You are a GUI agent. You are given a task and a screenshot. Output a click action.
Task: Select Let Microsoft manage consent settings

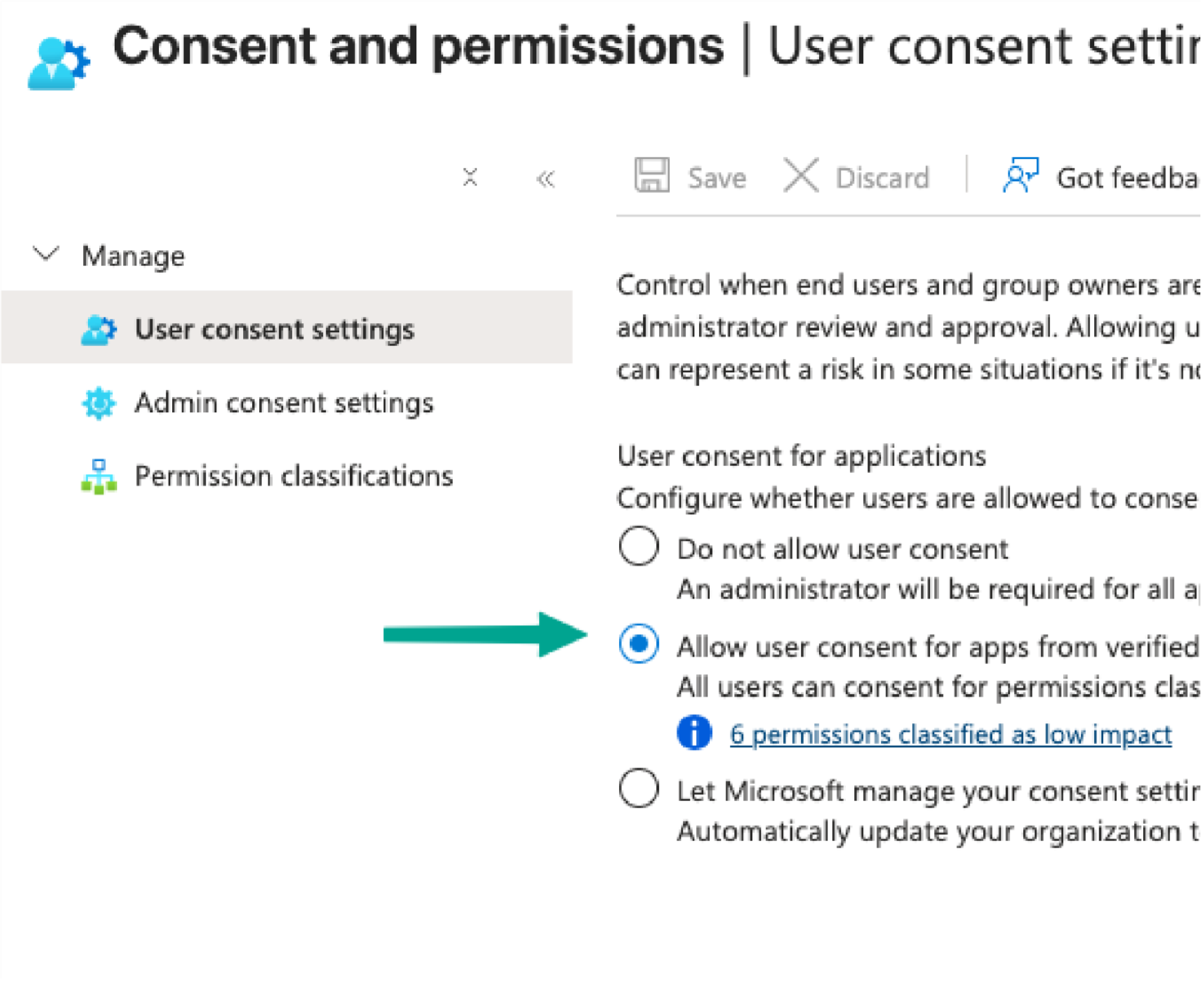(638, 788)
